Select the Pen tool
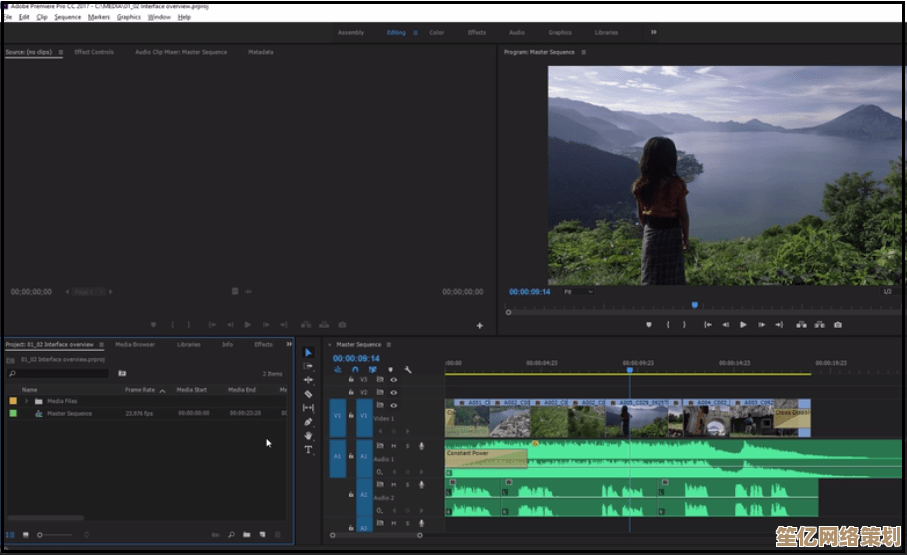The width and height of the screenshot is (907, 555). click(308, 422)
